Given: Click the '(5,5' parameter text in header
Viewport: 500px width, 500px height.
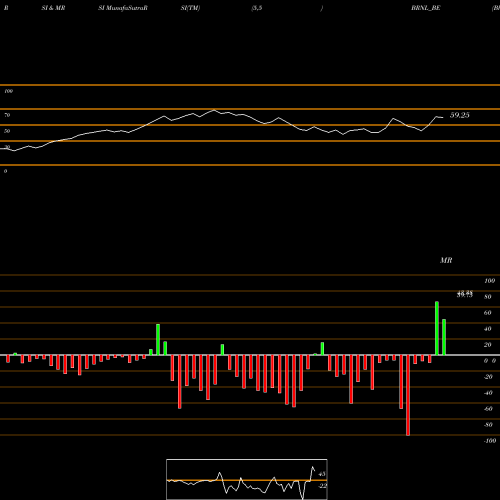Looking at the screenshot, I should click(x=257, y=8).
